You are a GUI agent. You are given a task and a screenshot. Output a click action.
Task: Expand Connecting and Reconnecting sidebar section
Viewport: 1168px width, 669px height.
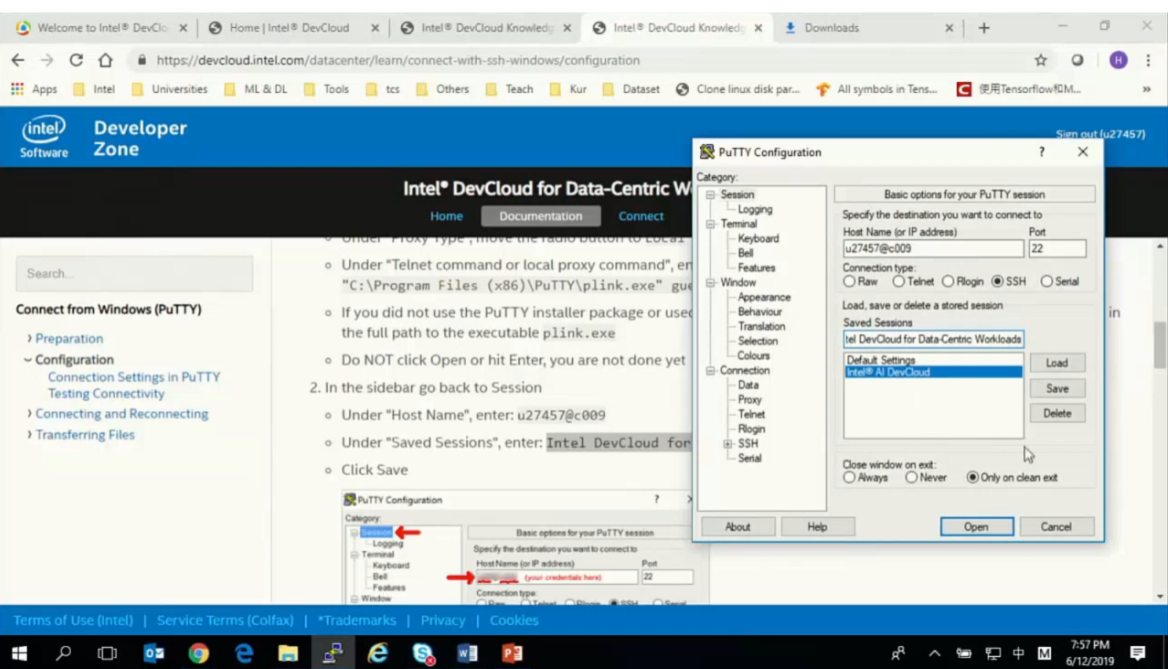[29, 413]
